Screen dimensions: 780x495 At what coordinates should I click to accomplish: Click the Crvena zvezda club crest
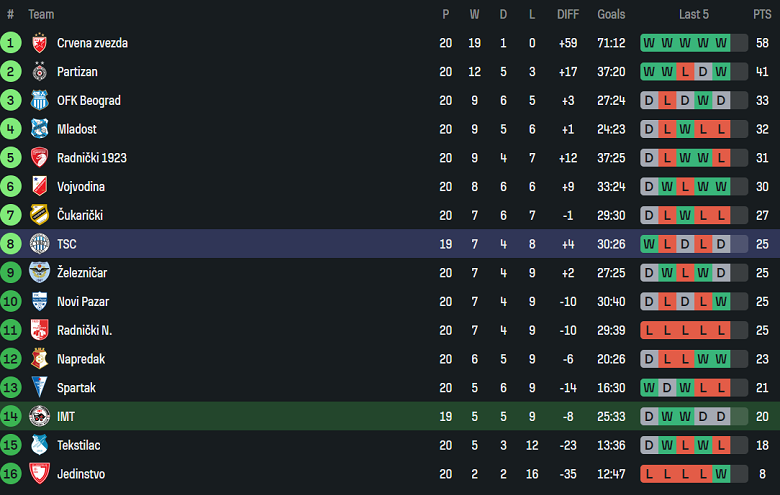point(39,43)
